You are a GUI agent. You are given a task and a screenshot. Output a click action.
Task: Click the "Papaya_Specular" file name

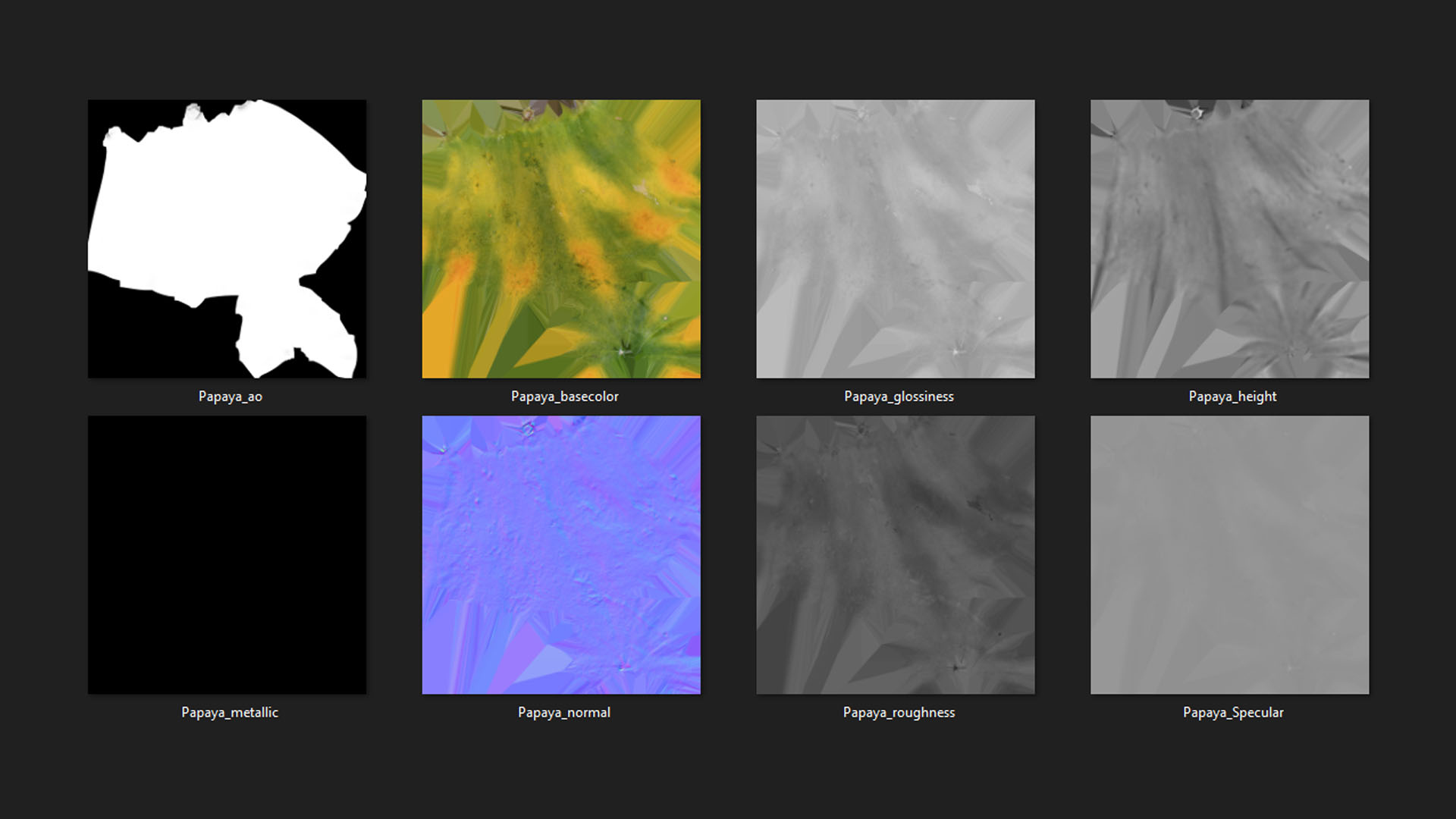click(x=1234, y=713)
